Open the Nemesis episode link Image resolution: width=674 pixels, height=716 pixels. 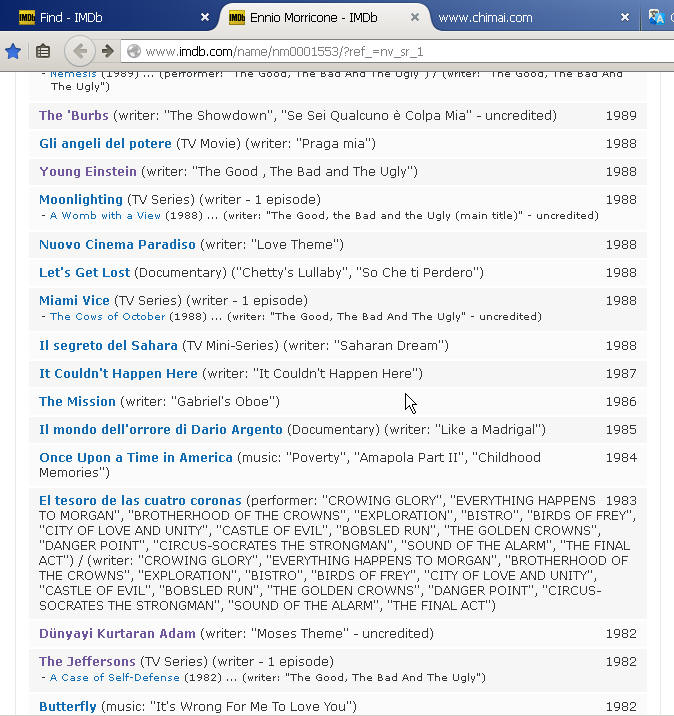[x=73, y=74]
